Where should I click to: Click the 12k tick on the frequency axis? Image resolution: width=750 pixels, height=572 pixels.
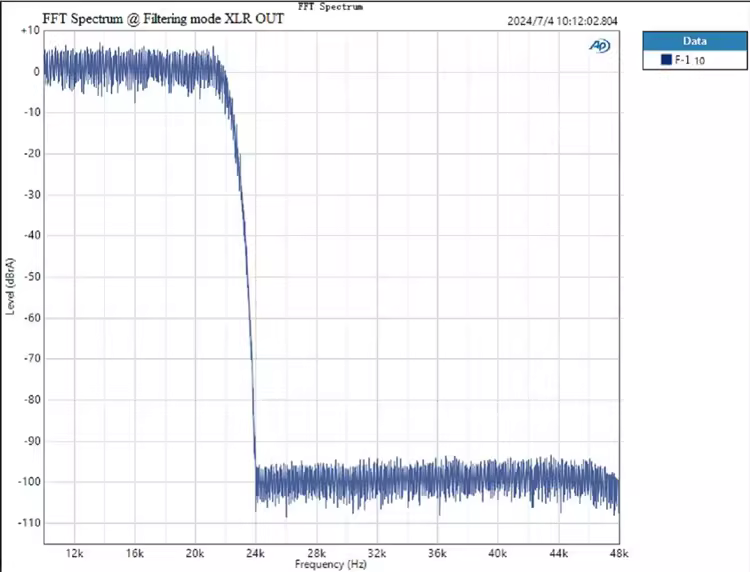75,552
